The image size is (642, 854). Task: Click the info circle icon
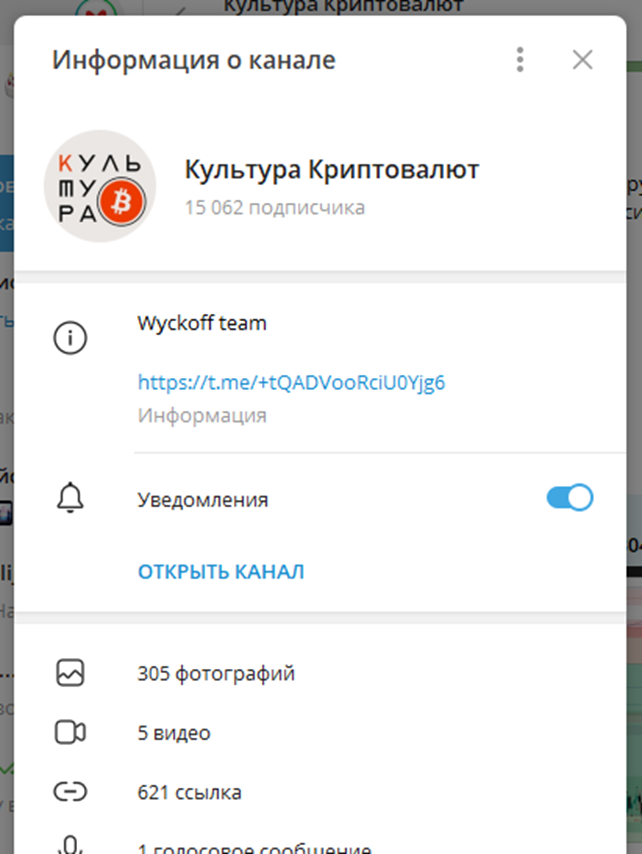click(x=70, y=338)
